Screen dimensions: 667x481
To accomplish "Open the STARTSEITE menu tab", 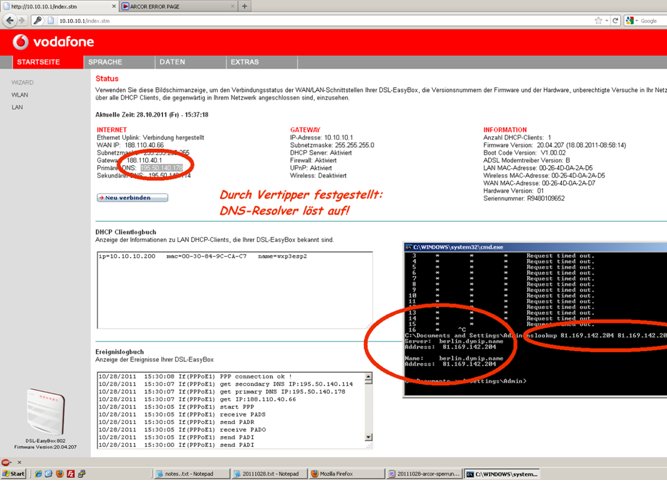I will [48, 62].
